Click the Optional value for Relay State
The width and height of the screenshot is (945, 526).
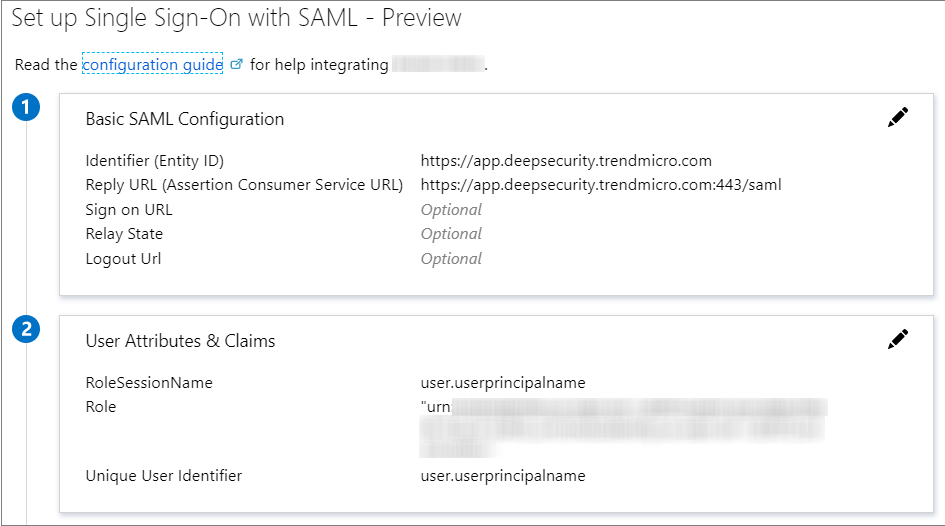(x=451, y=234)
